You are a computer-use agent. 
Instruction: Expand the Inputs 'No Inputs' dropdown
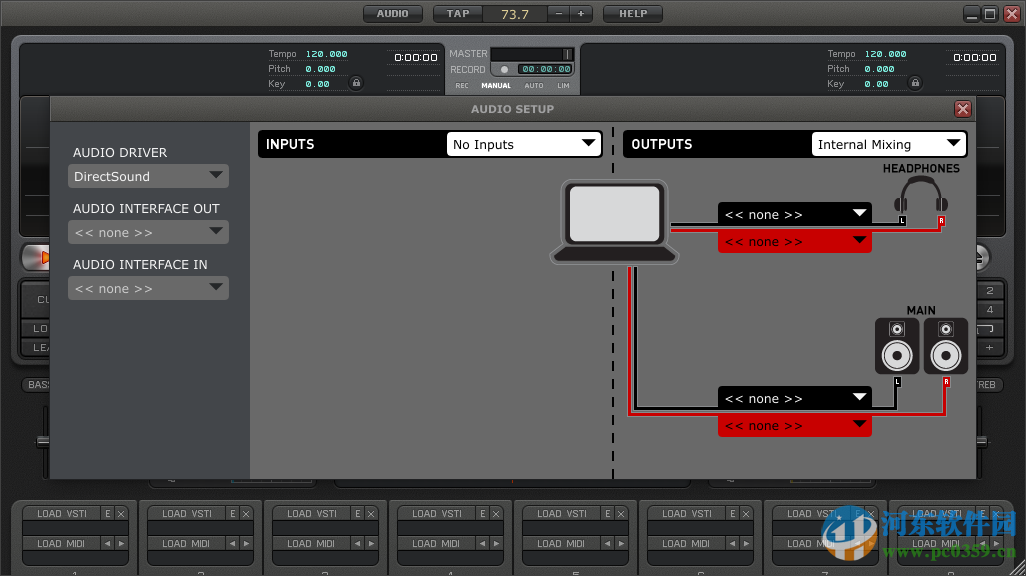coord(523,144)
